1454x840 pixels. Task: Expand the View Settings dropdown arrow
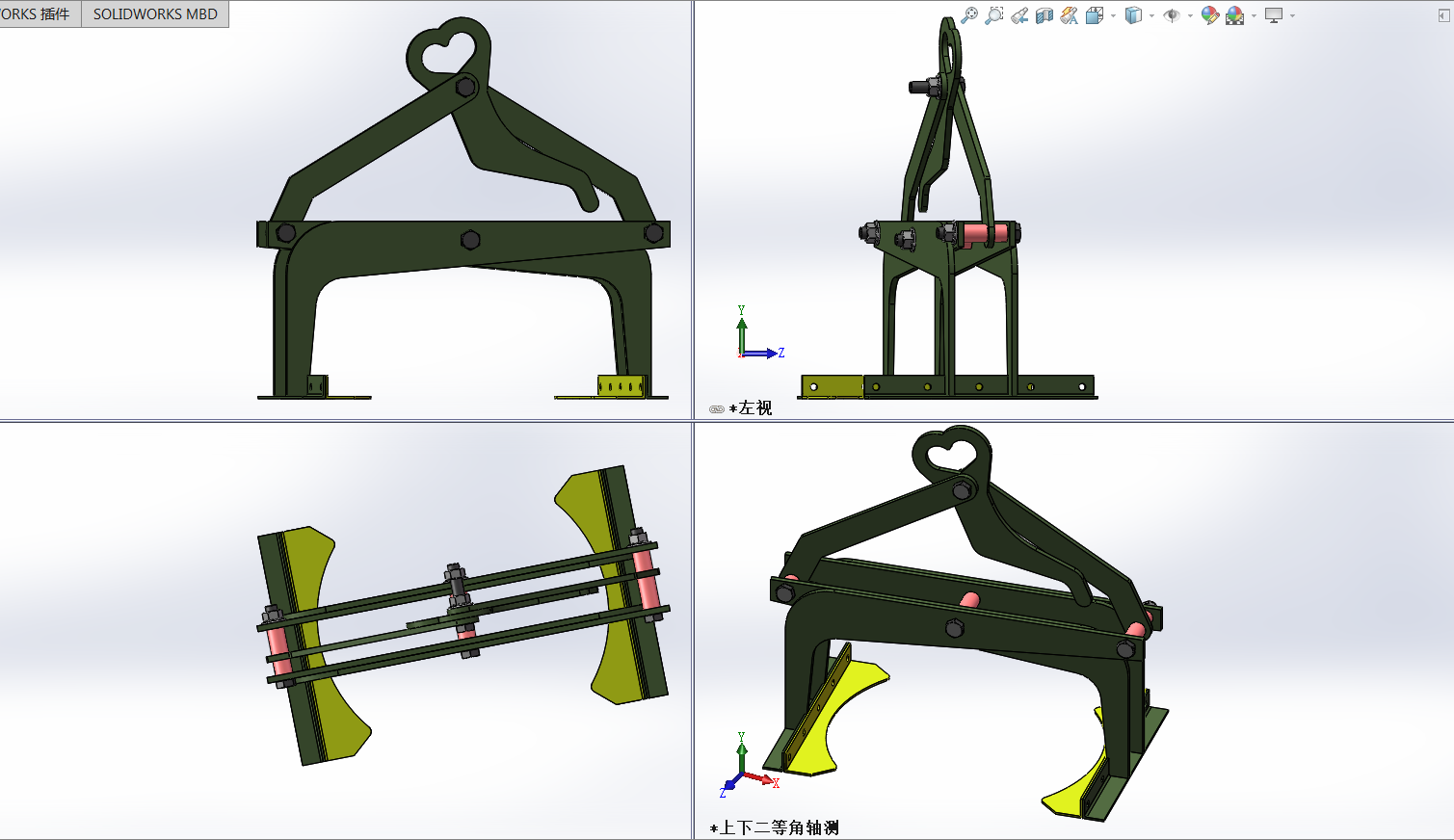1292,15
